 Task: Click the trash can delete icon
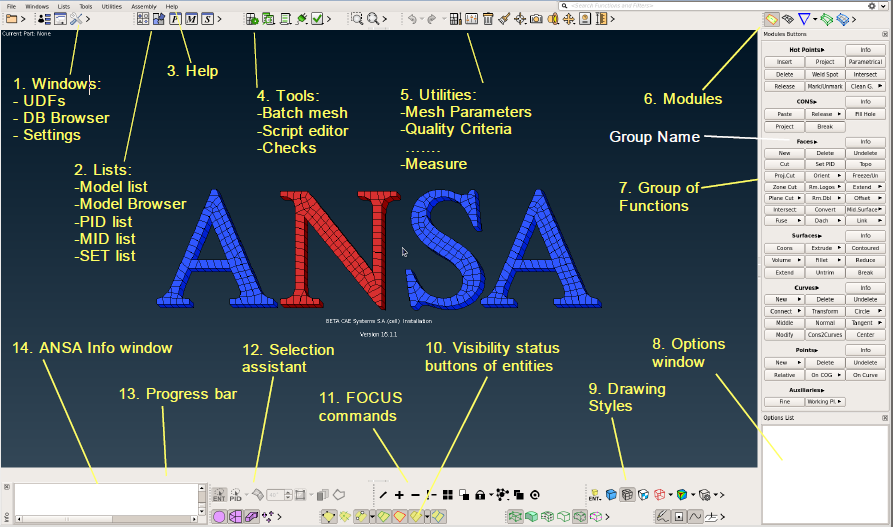[x=488, y=19]
